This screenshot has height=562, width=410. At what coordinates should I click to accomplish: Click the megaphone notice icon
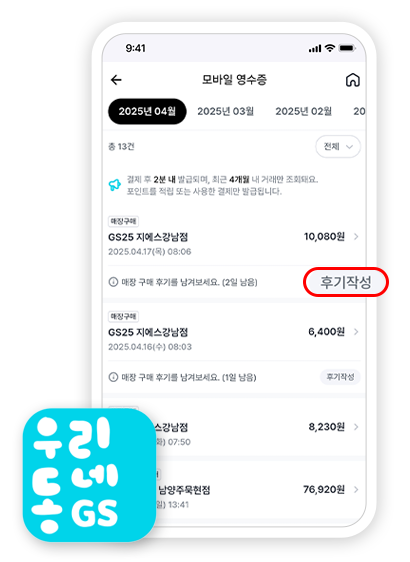click(115, 185)
